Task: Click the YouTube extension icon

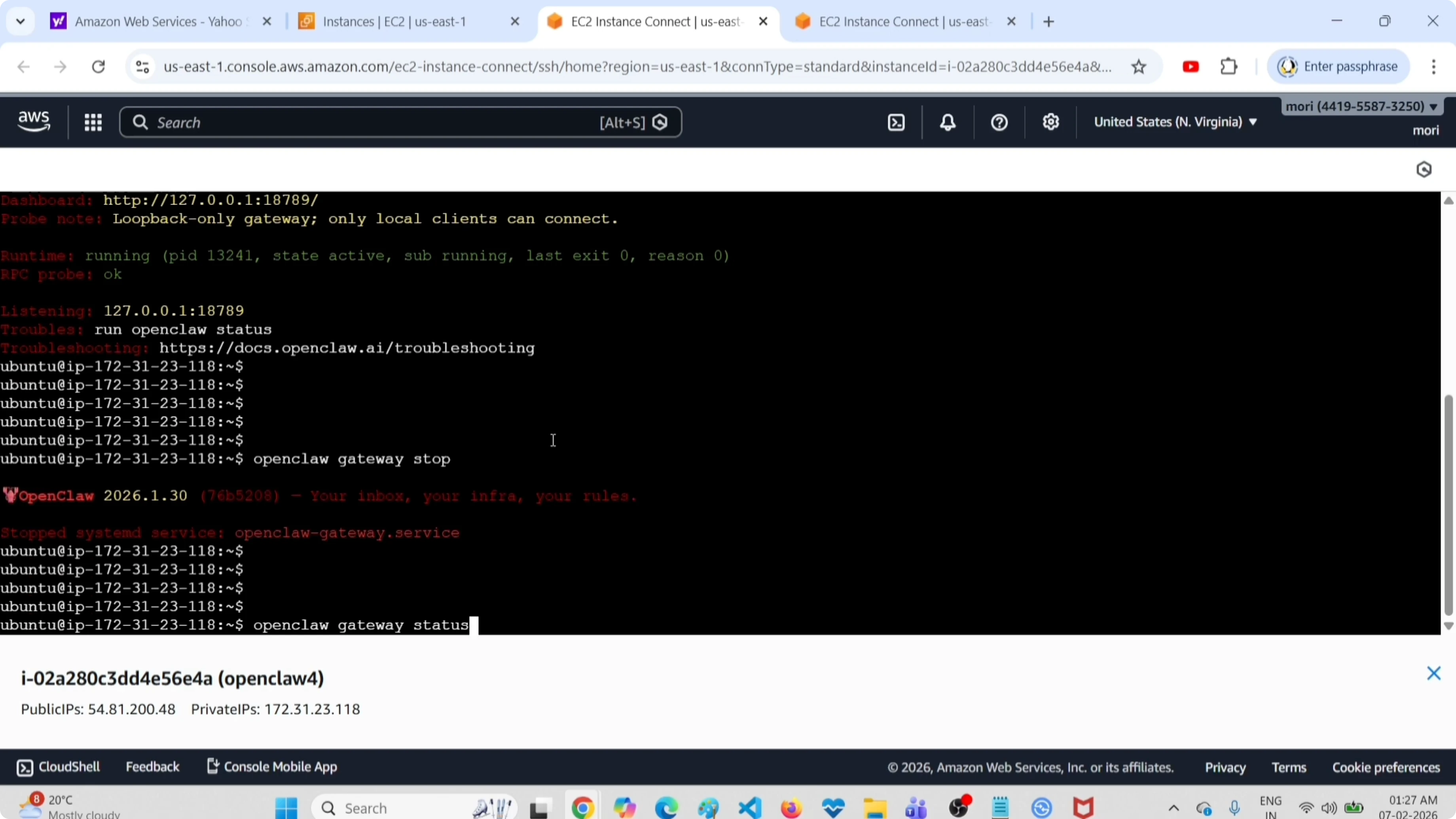Action: click(1191, 67)
